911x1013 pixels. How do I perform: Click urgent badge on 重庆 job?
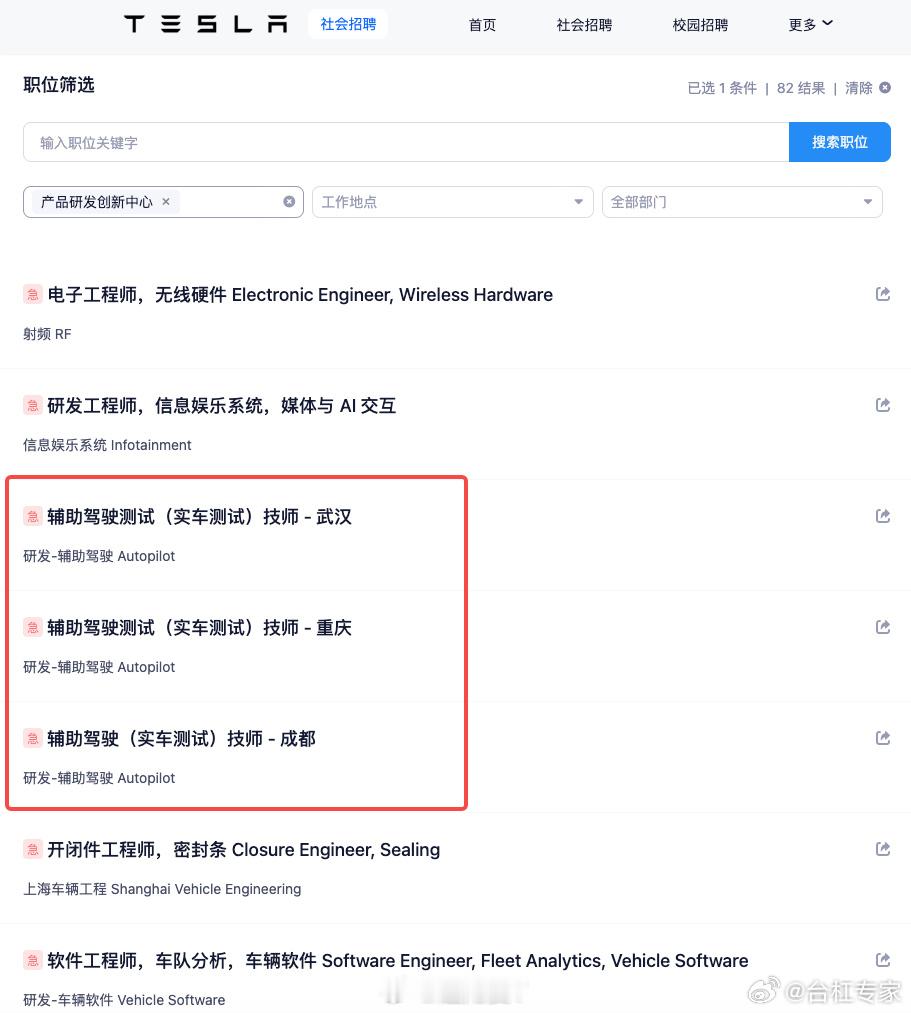(x=33, y=628)
